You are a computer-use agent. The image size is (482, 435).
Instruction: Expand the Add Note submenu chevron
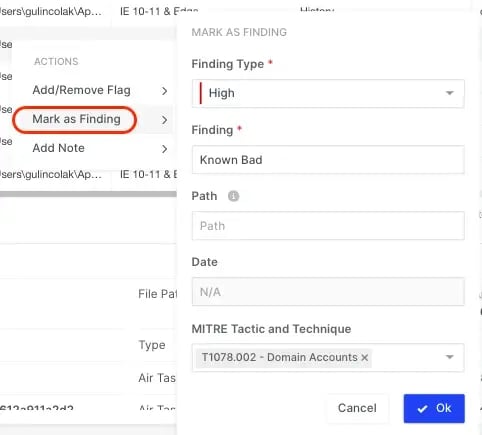[x=164, y=149]
